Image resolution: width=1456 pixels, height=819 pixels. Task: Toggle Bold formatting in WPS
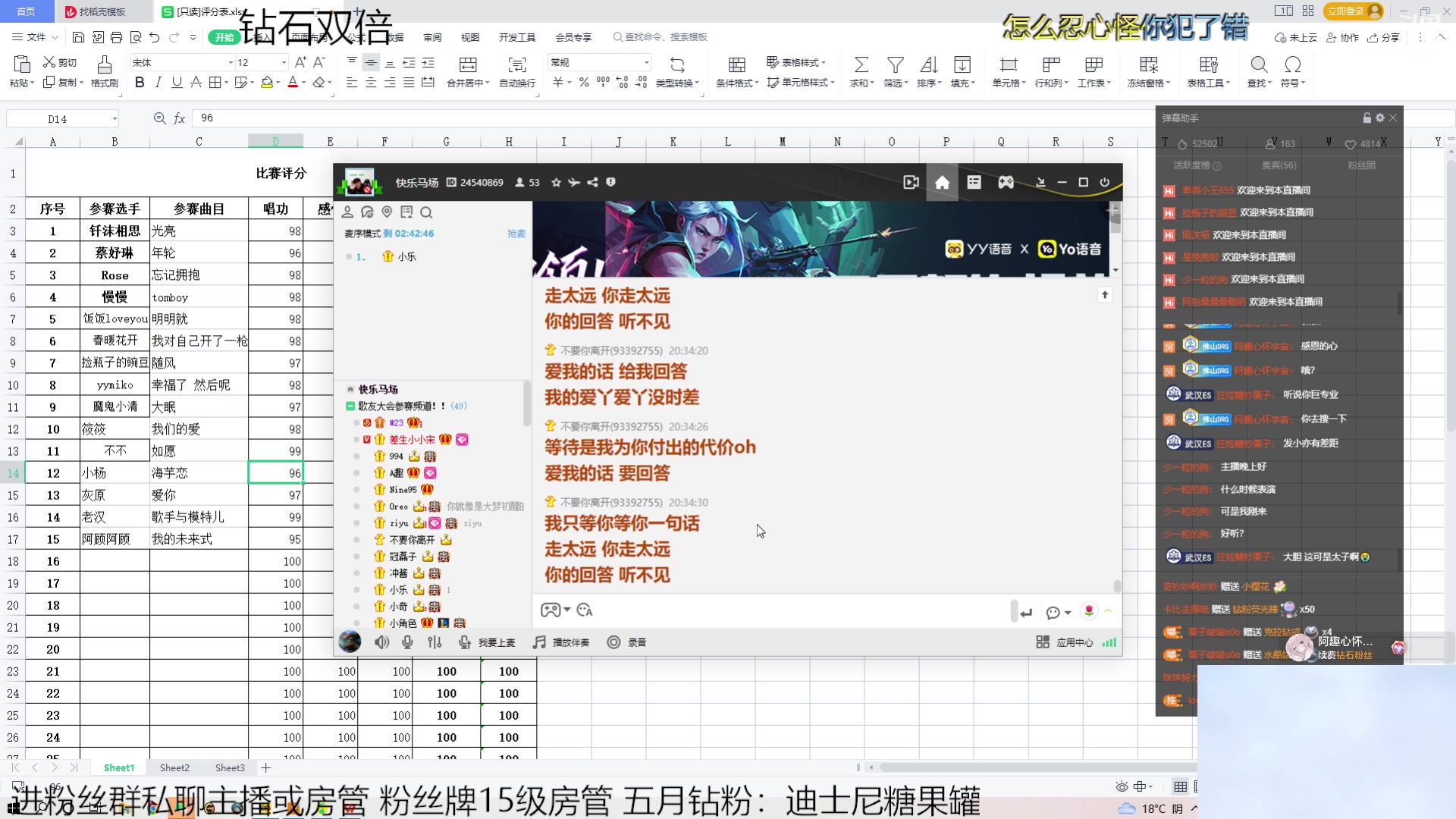click(140, 82)
